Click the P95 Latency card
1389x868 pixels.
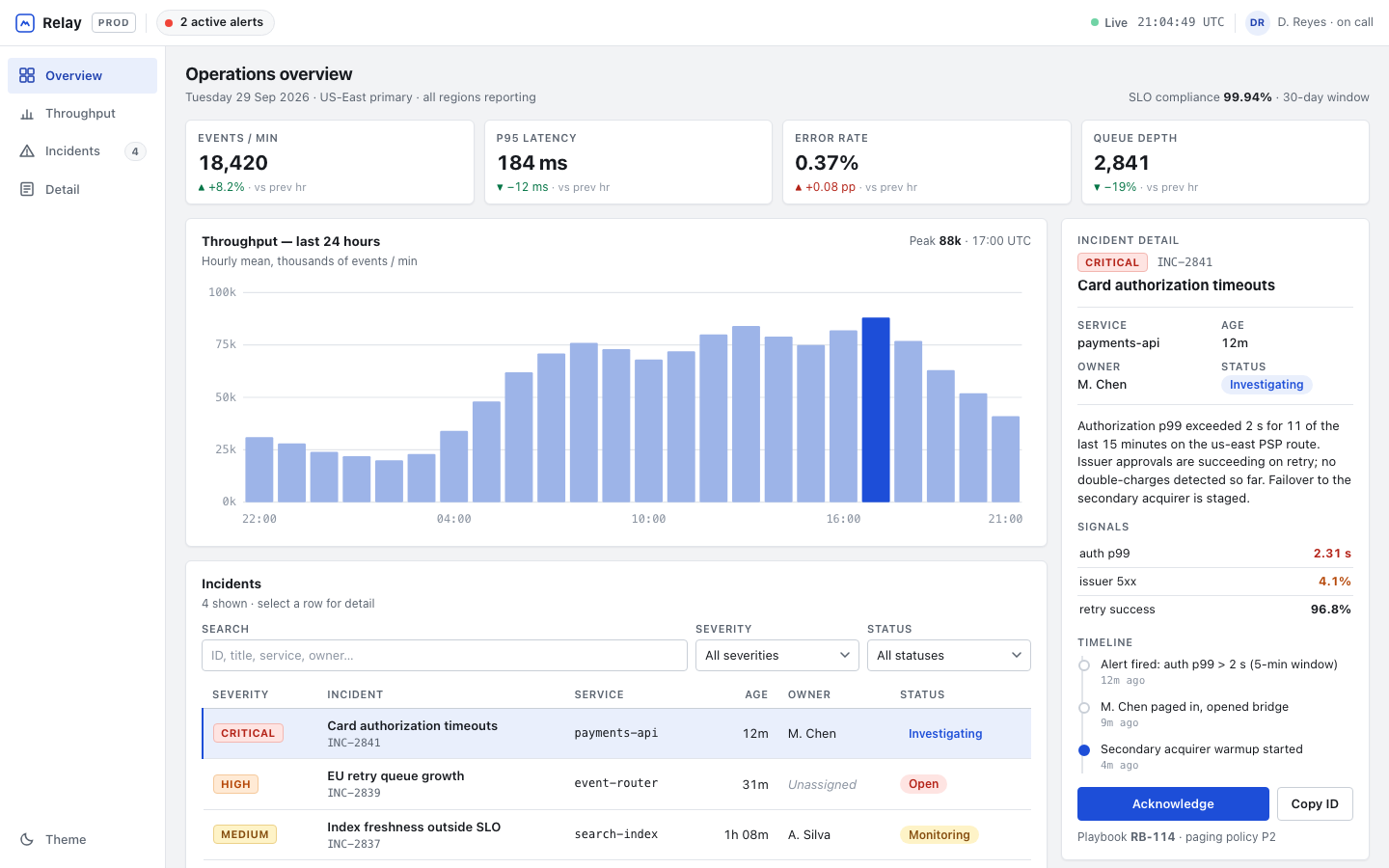[x=628, y=162]
